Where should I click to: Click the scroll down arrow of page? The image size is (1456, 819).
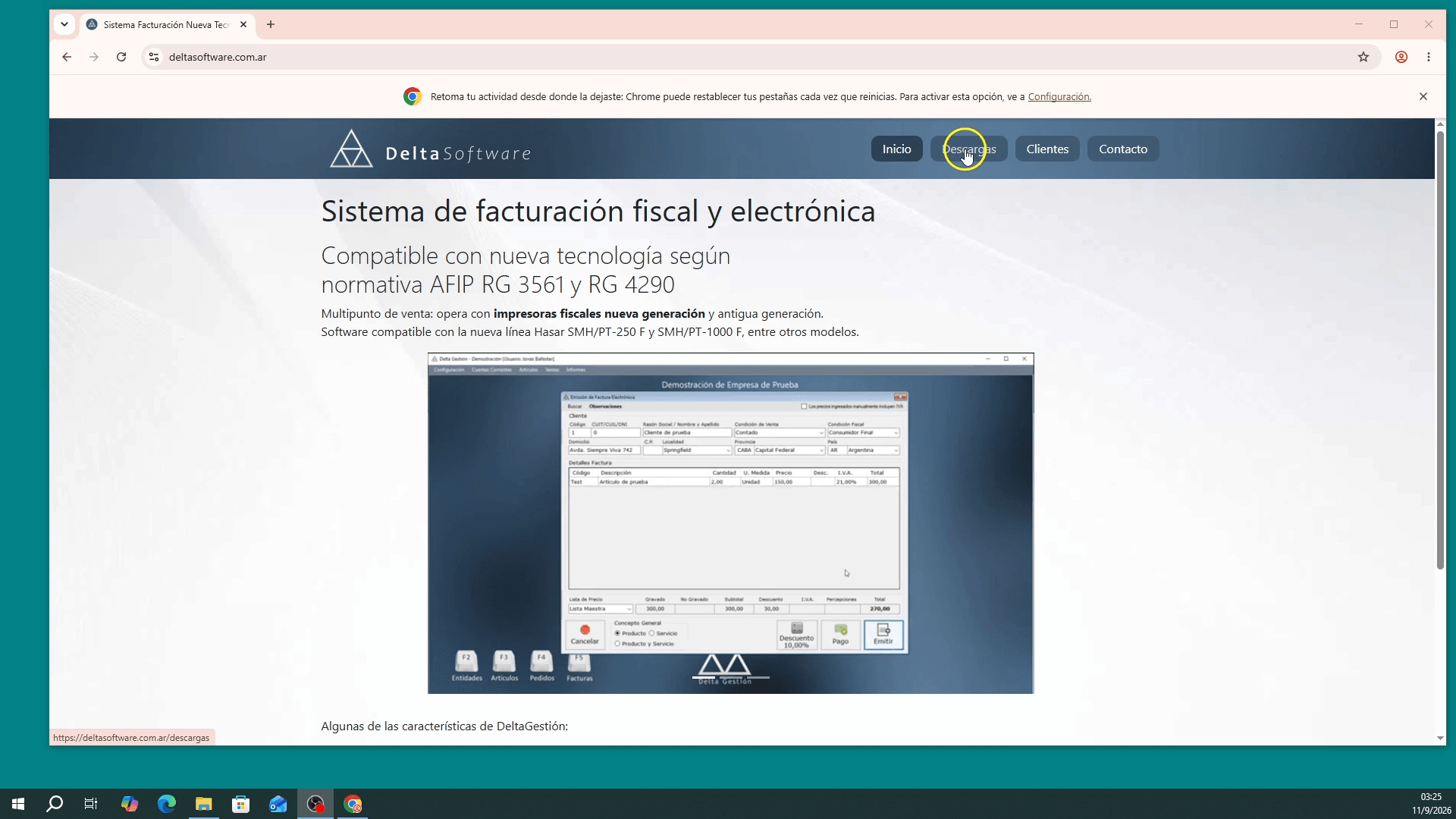(x=1440, y=739)
